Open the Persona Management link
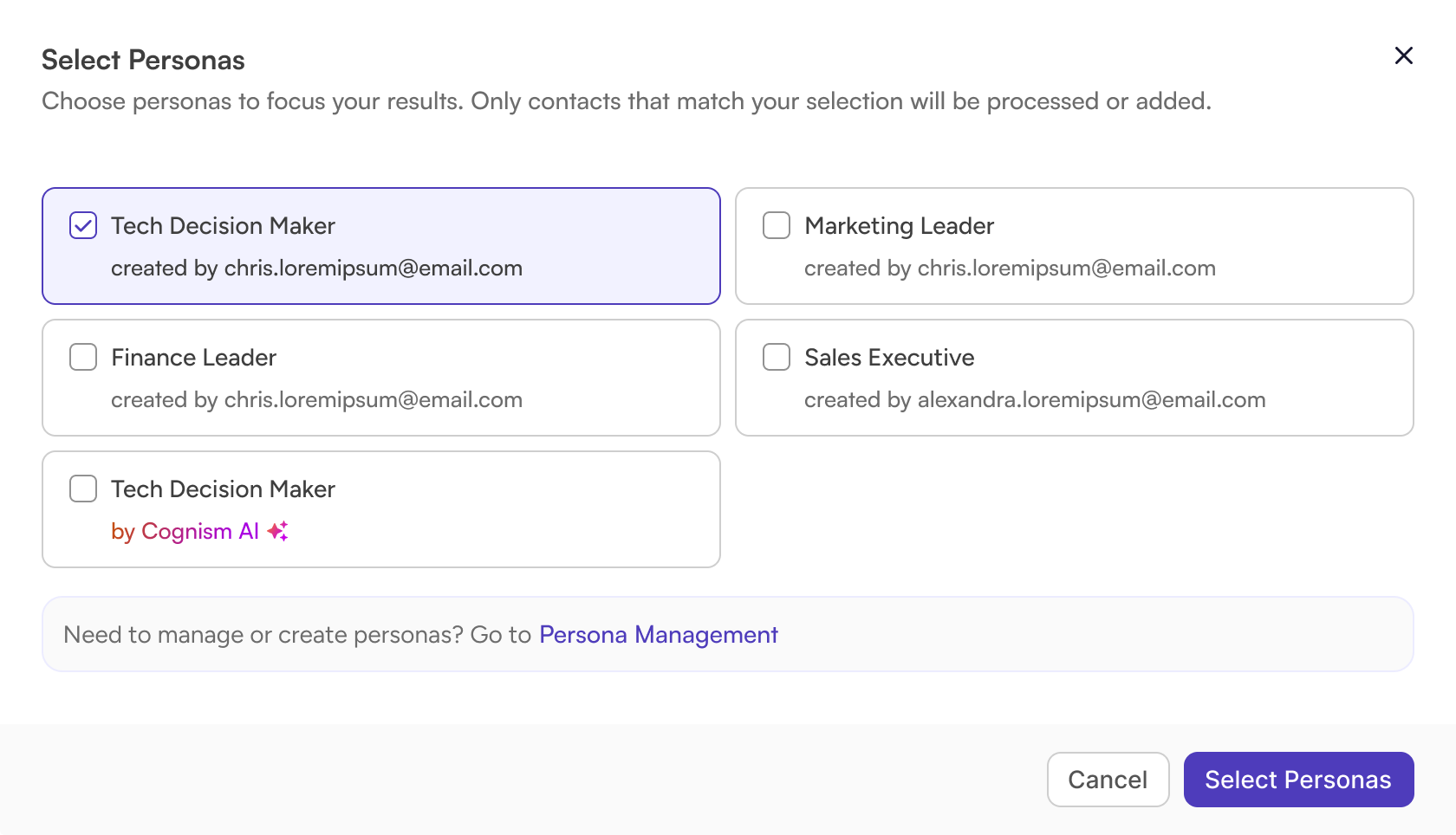1456x835 pixels. [659, 635]
